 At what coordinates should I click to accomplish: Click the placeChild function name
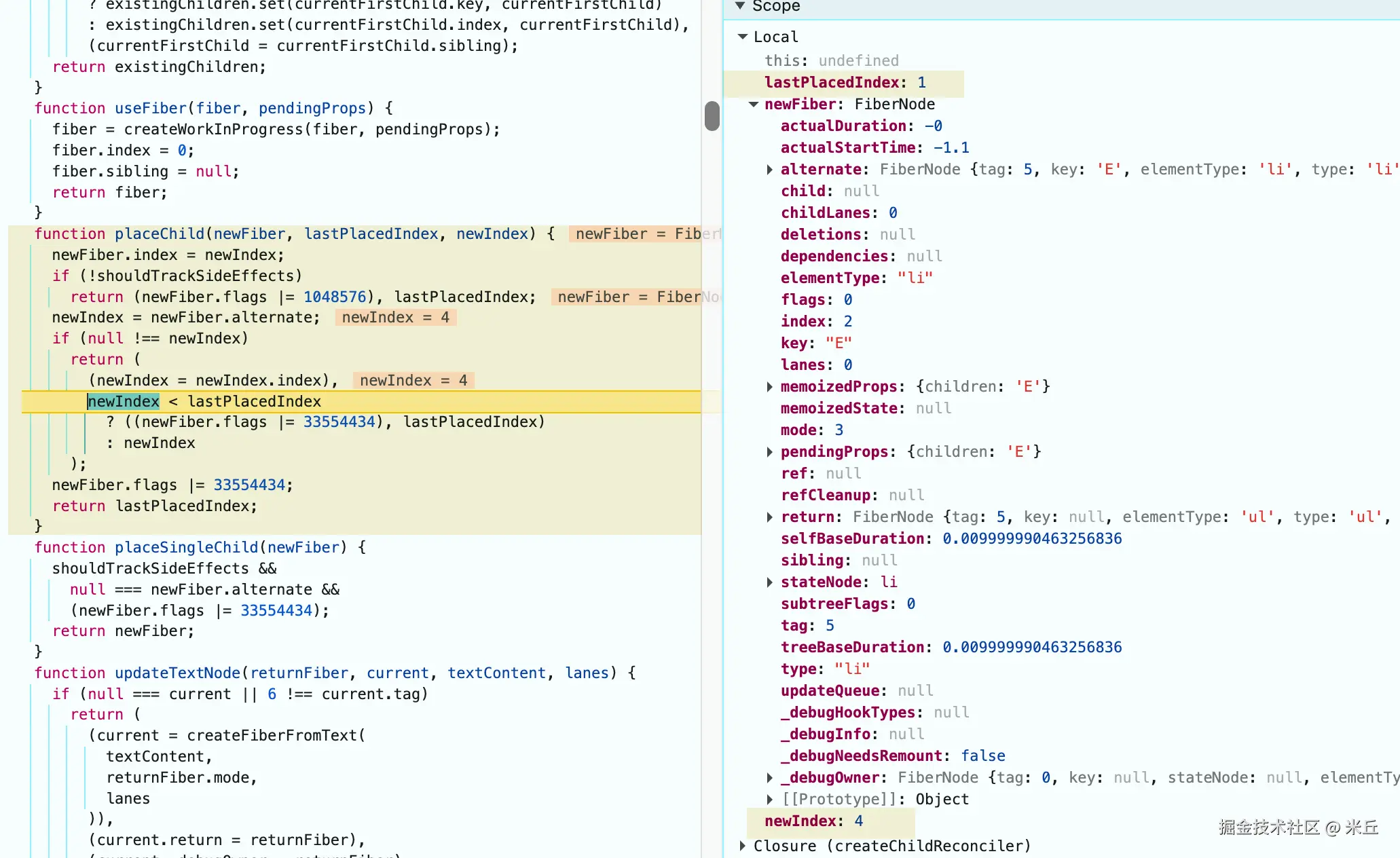click(160, 234)
